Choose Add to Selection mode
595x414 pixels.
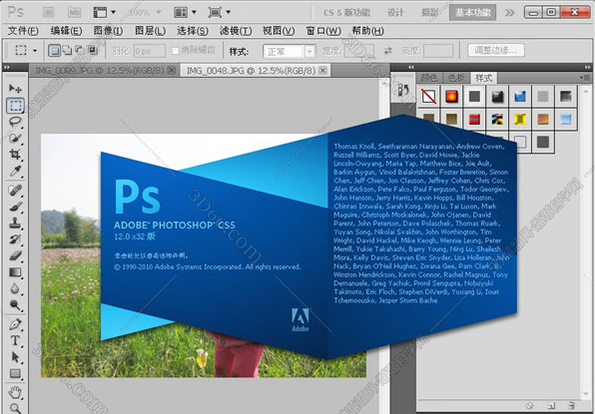[x=67, y=50]
